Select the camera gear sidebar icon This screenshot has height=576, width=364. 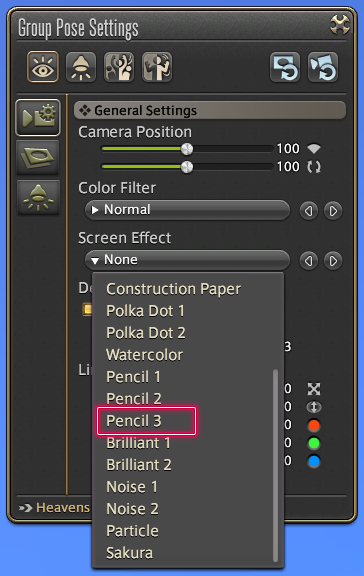click(x=38, y=118)
